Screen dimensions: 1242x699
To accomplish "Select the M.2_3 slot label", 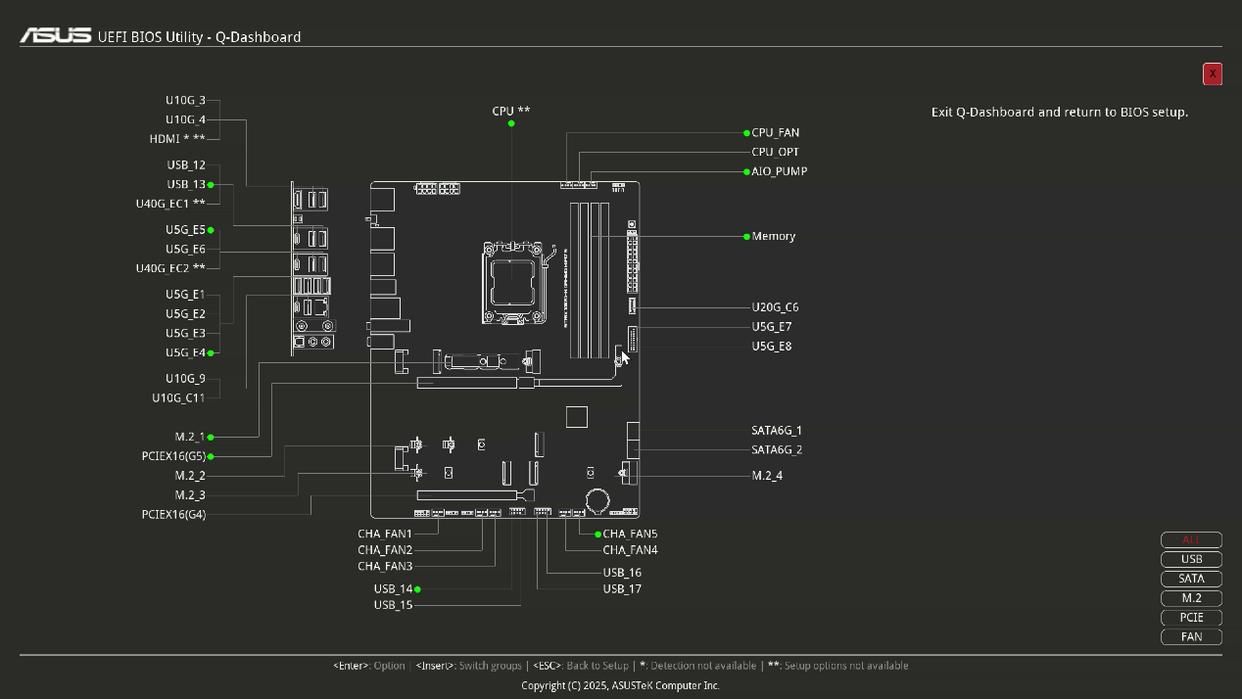I will (190, 495).
